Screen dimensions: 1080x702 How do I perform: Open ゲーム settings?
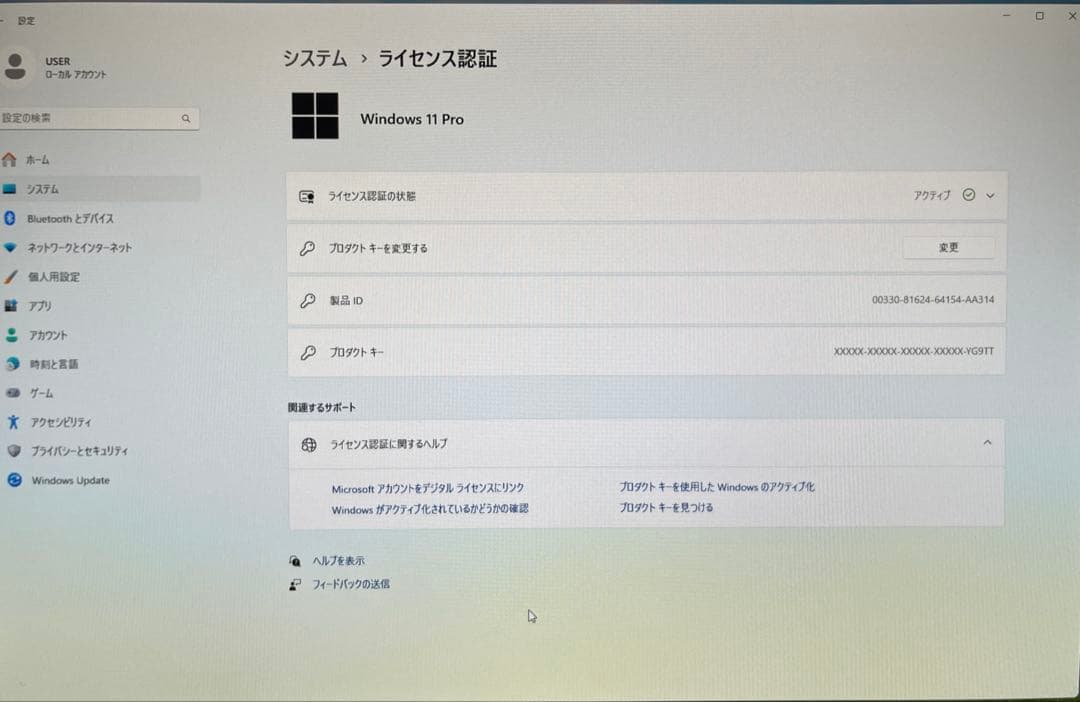tap(40, 393)
